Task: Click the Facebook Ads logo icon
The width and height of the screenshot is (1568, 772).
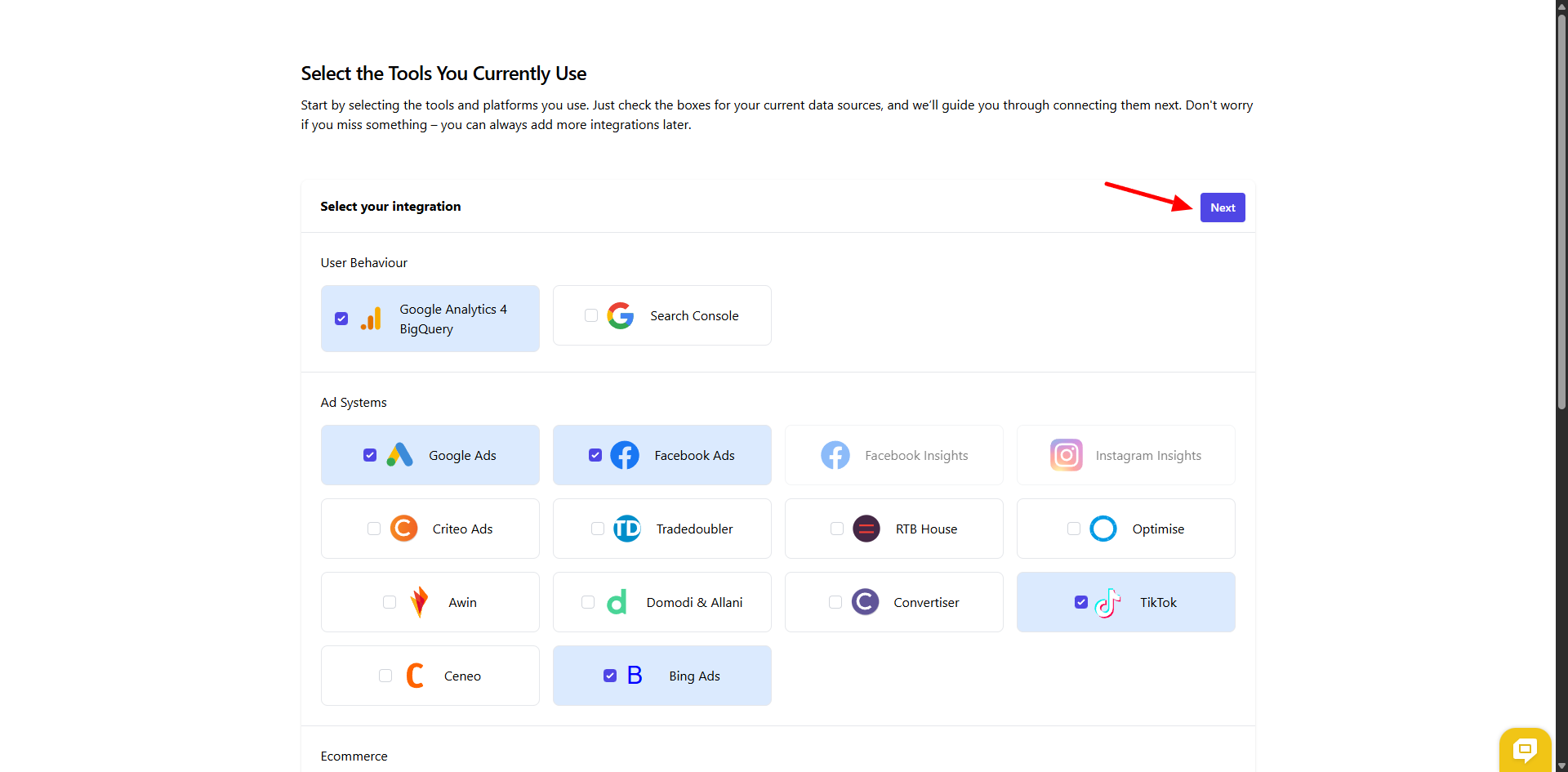Action: (x=625, y=455)
